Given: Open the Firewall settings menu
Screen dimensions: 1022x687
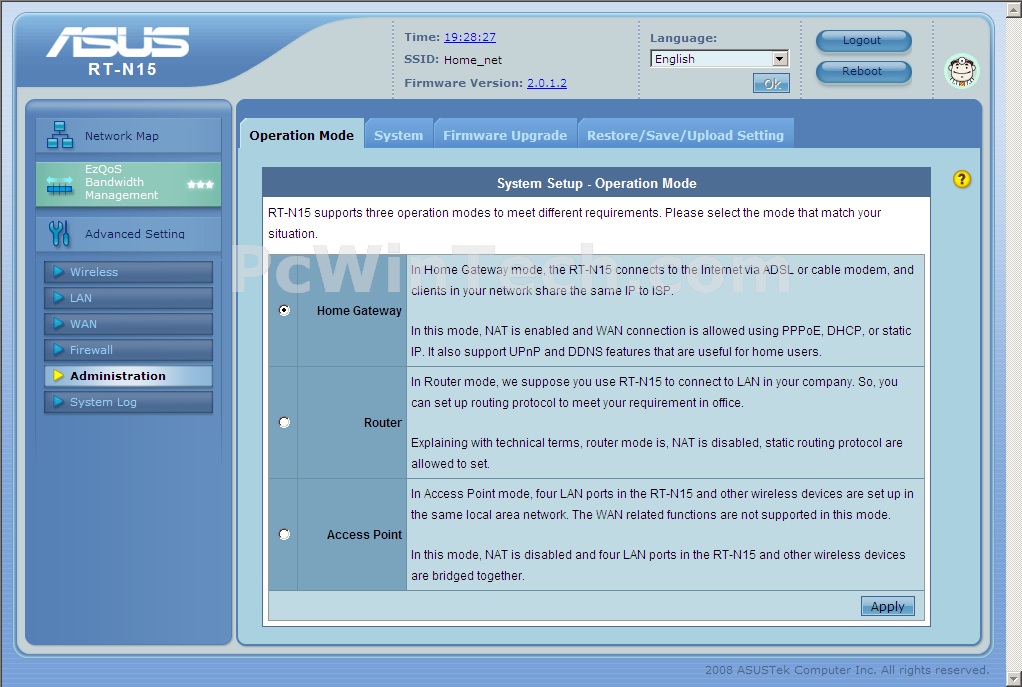Looking at the screenshot, I should [x=128, y=350].
